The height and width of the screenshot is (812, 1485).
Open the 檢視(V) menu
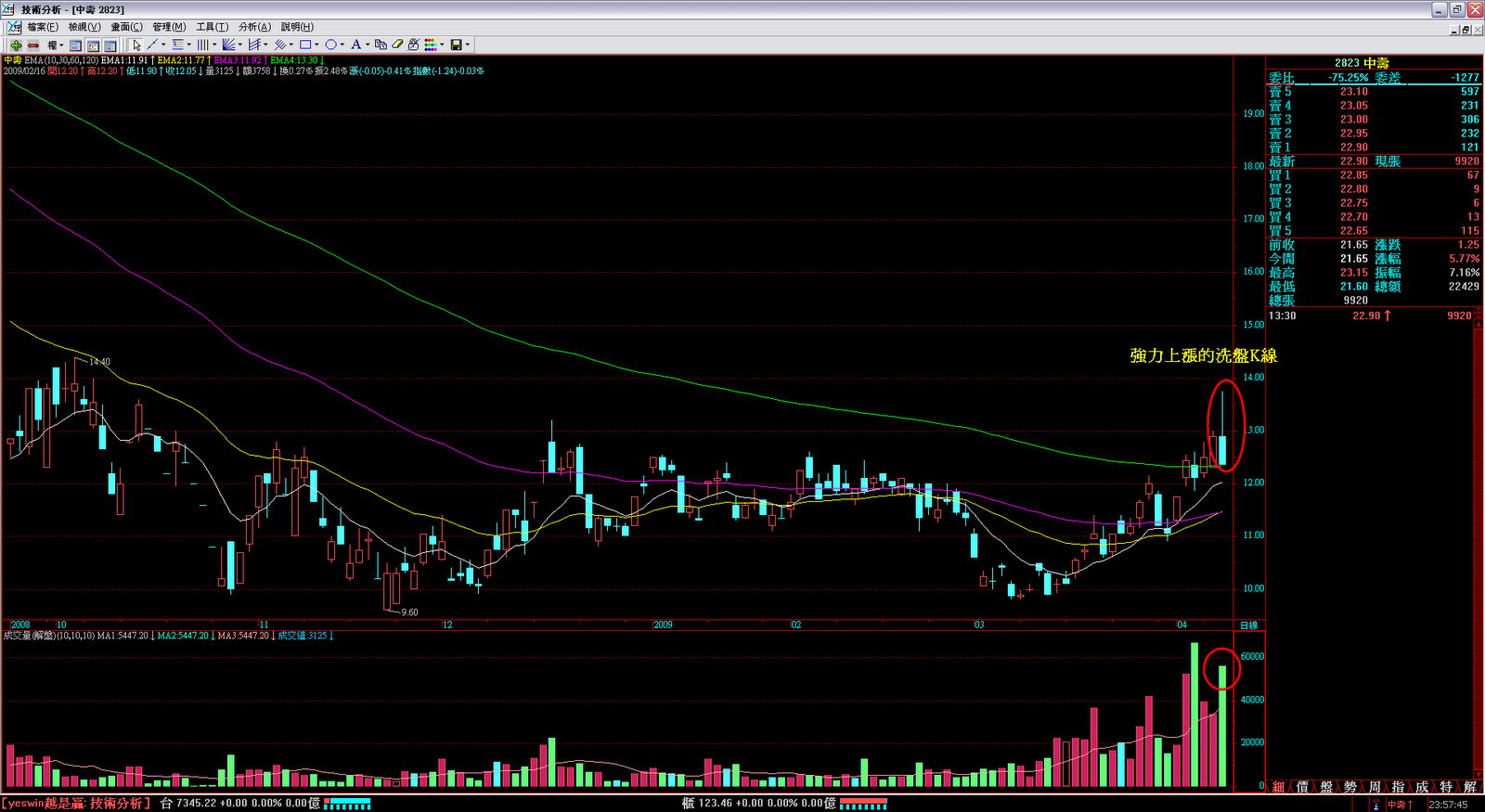84,27
